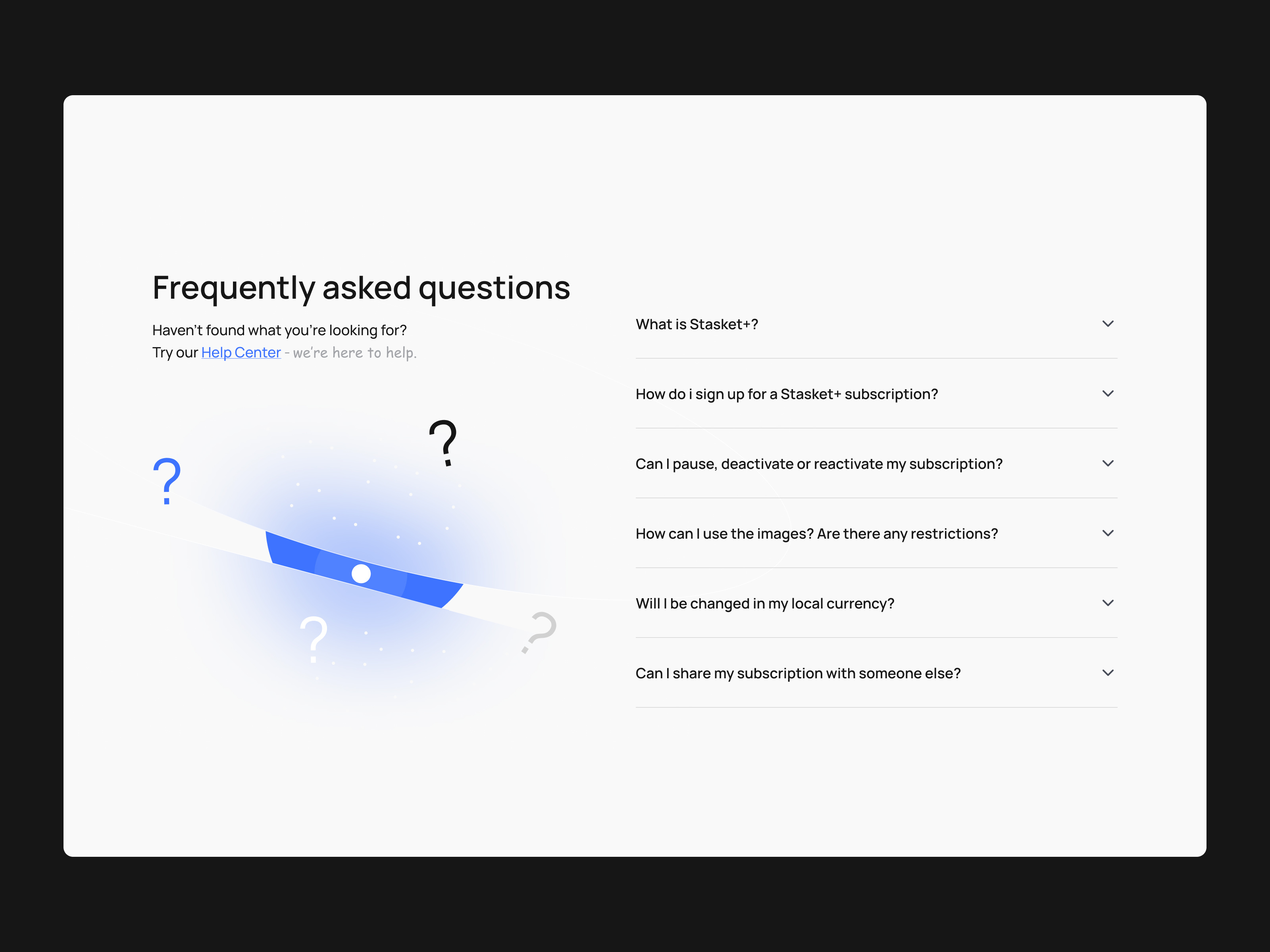
Task: Expand "Can I share my subscription with someone else?"
Action: 798,672
